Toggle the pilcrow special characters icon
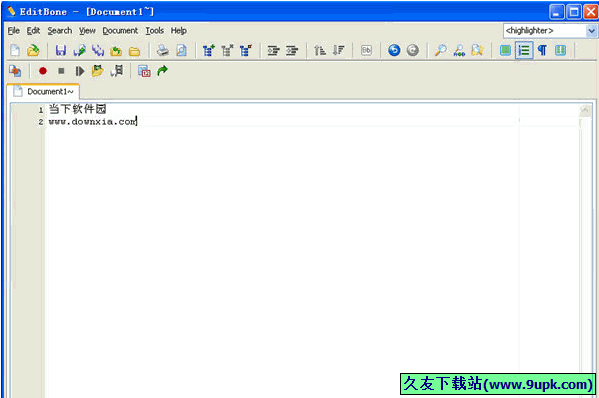The width and height of the screenshot is (599, 398). (542, 50)
